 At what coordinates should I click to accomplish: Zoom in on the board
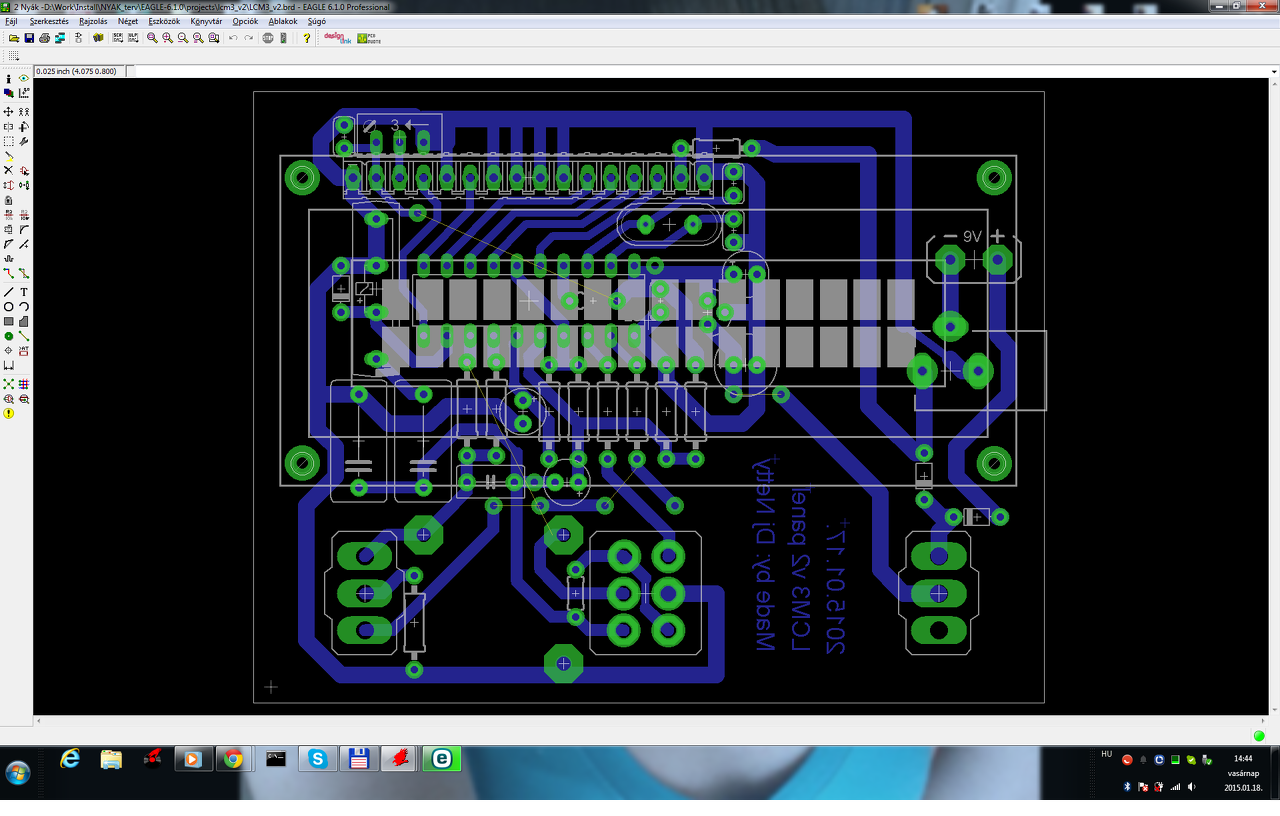pos(167,38)
